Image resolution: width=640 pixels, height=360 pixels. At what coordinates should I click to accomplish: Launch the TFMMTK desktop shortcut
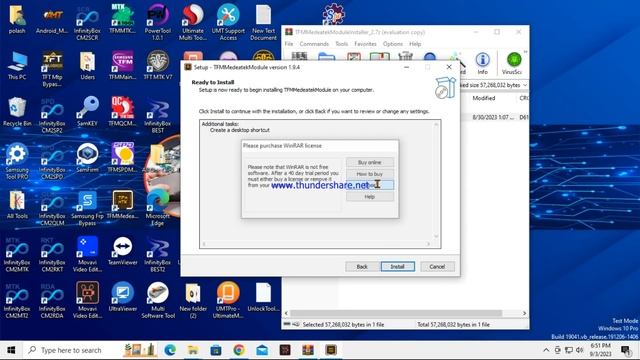pyautogui.click(x=122, y=20)
